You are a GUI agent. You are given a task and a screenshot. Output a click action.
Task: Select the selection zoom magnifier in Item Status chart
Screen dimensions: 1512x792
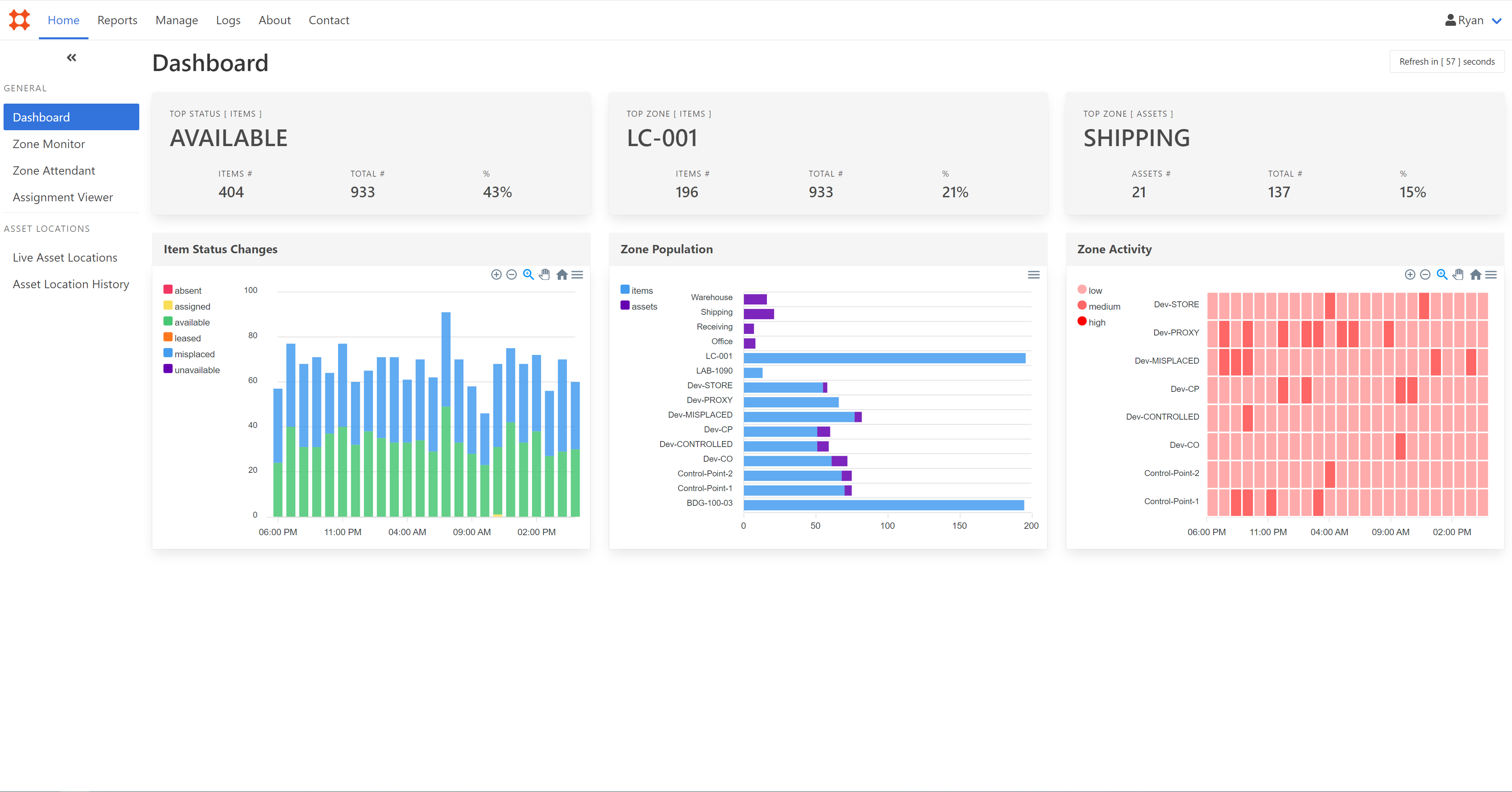528,274
